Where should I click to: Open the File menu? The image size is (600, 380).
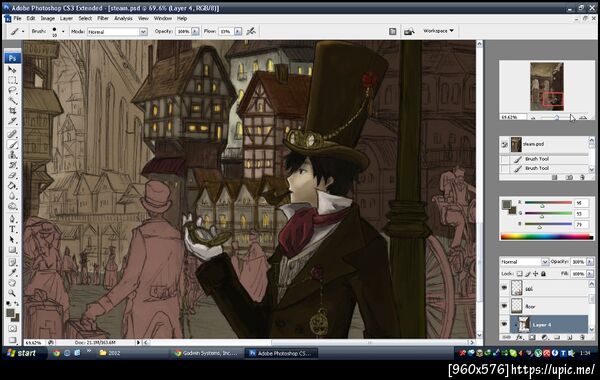18,18
